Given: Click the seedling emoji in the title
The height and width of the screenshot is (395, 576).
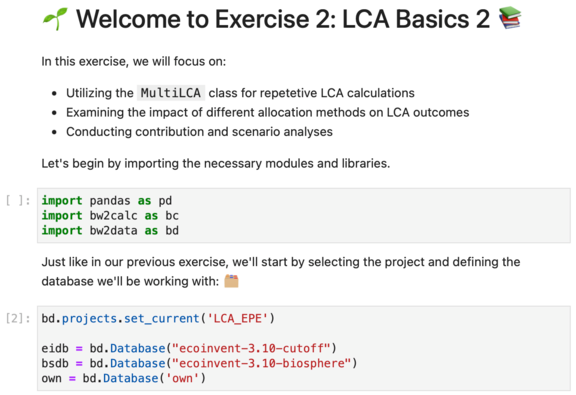Looking at the screenshot, I should pos(55,19).
